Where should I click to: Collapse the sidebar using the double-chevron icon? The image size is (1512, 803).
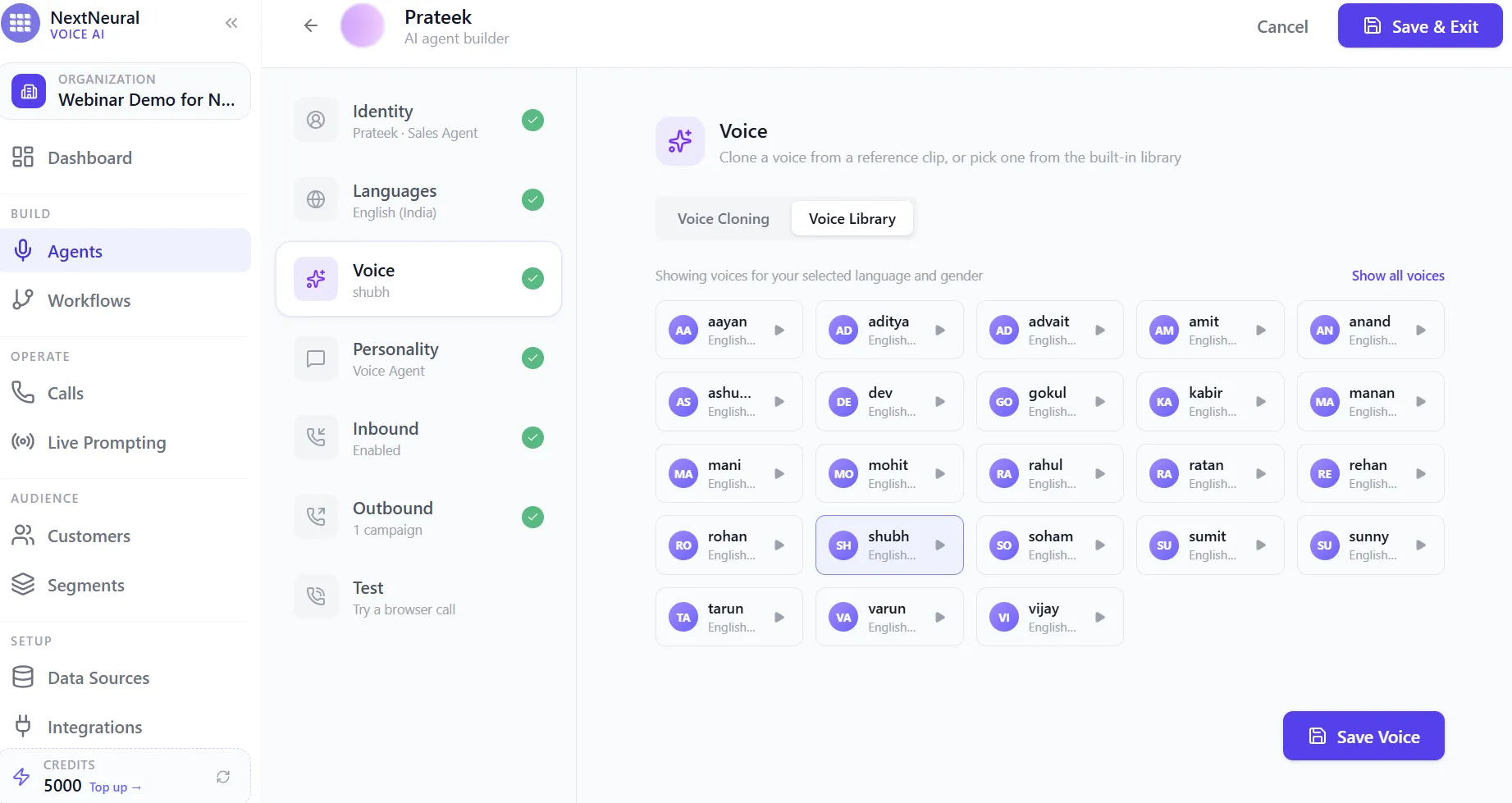pyautogui.click(x=231, y=23)
